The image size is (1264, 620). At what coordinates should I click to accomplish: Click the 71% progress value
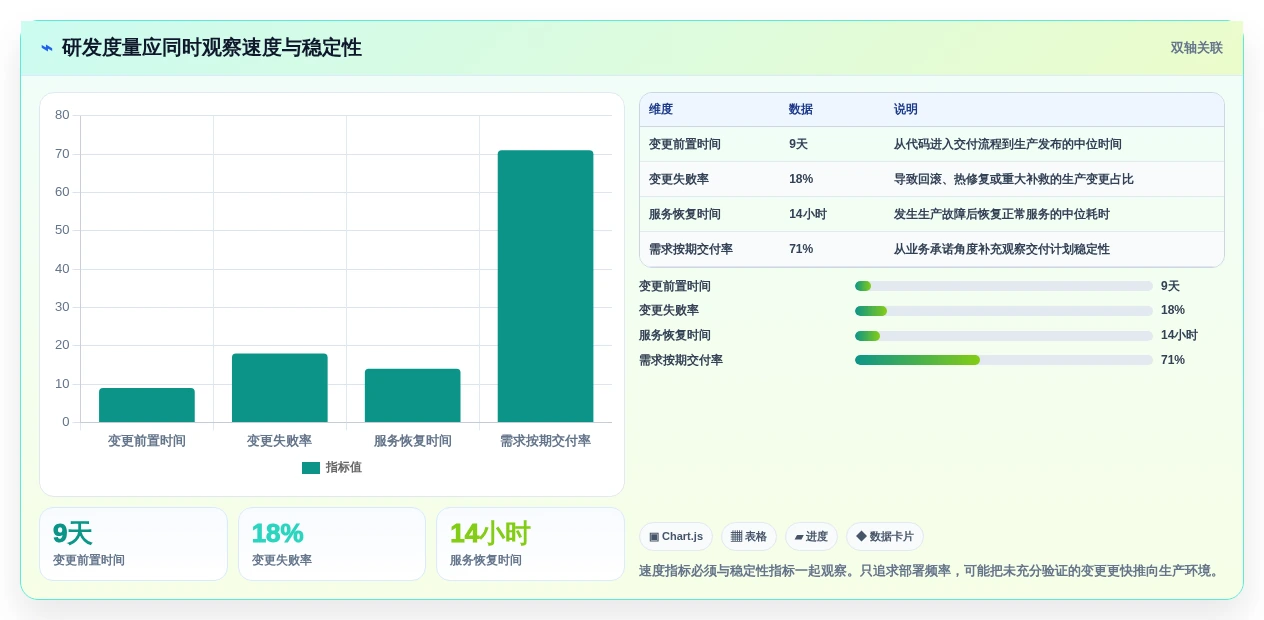[1173, 360]
